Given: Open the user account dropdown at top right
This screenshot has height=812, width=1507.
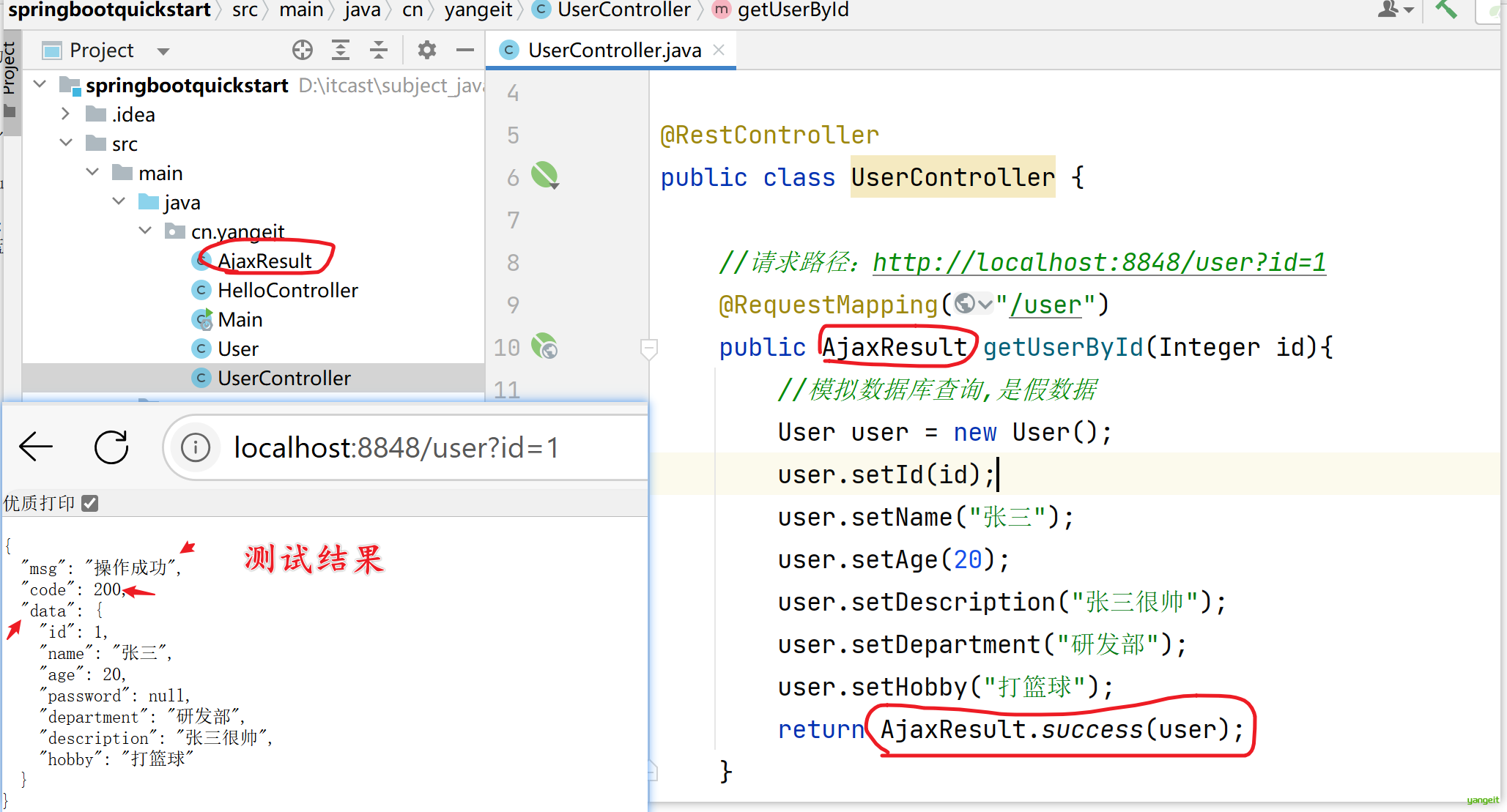Looking at the screenshot, I should [x=1396, y=10].
